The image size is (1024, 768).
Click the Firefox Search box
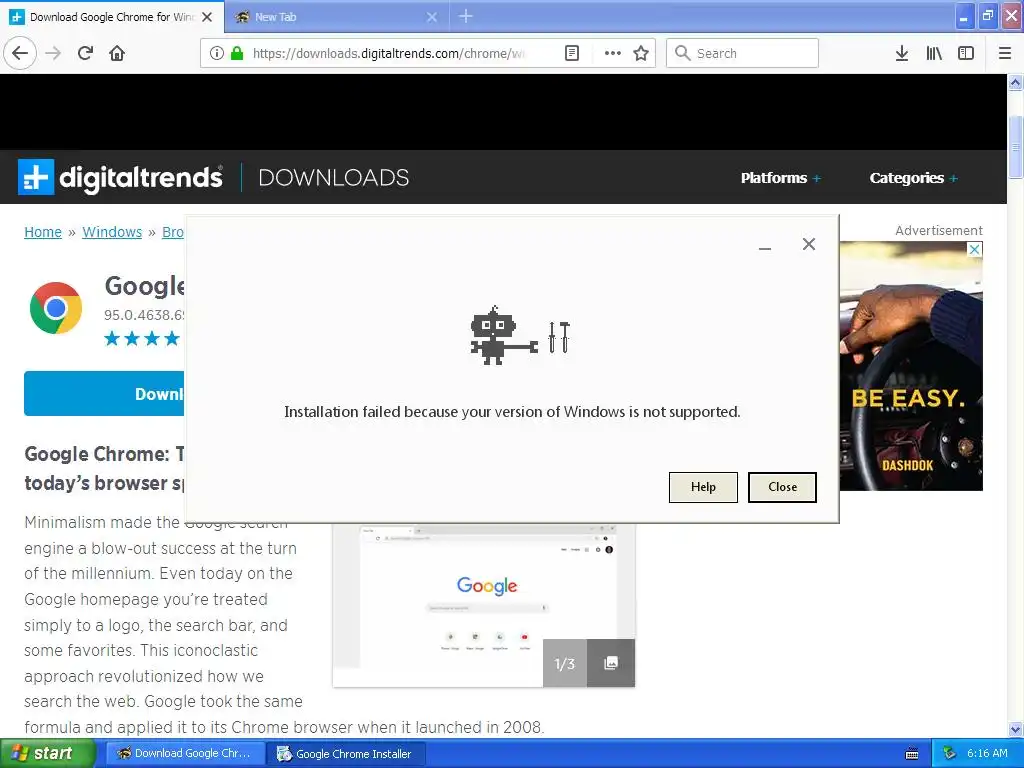743,53
